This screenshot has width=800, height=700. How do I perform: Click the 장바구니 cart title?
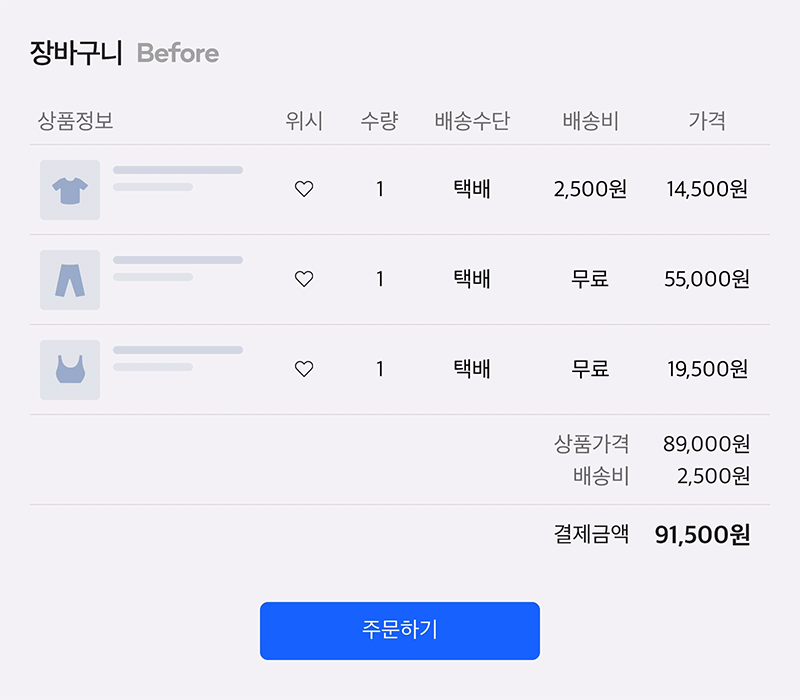point(76,53)
